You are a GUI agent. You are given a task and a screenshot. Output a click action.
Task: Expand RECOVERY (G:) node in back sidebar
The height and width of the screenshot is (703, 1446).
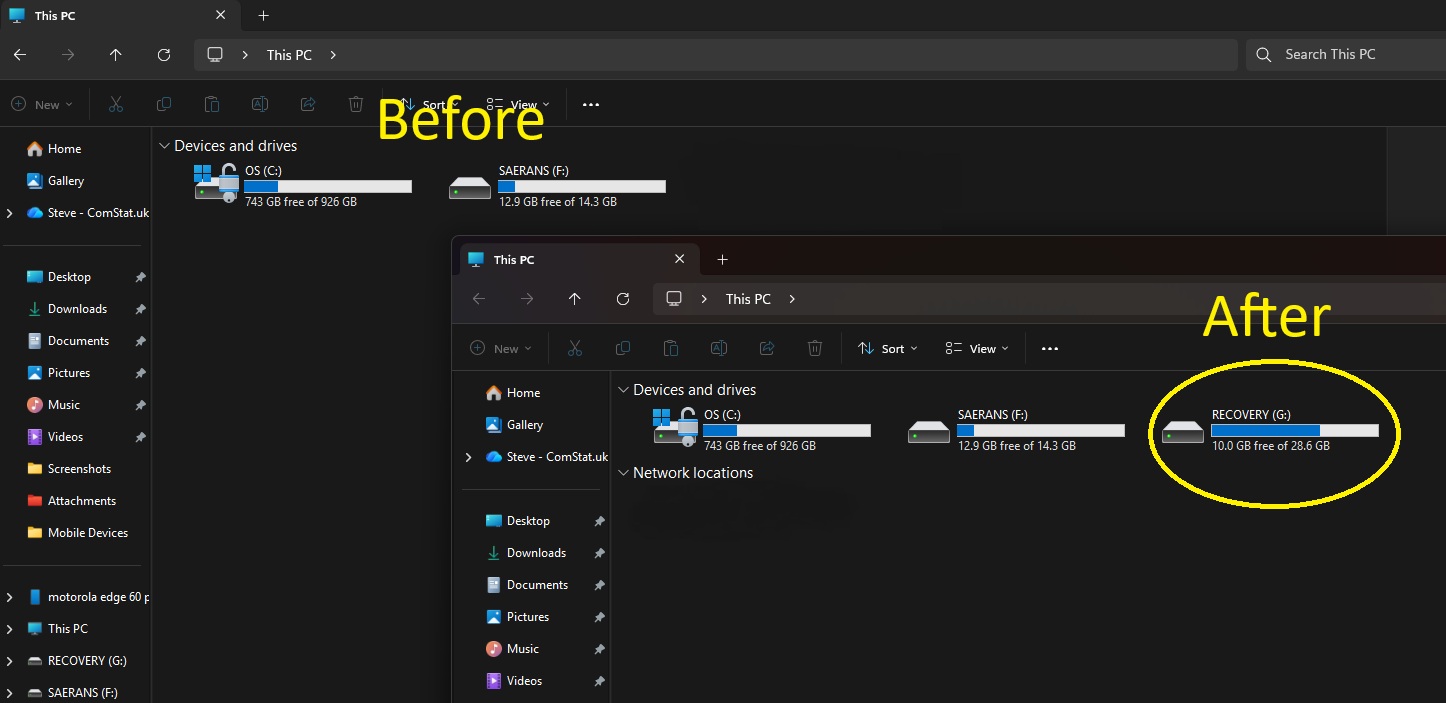10,661
